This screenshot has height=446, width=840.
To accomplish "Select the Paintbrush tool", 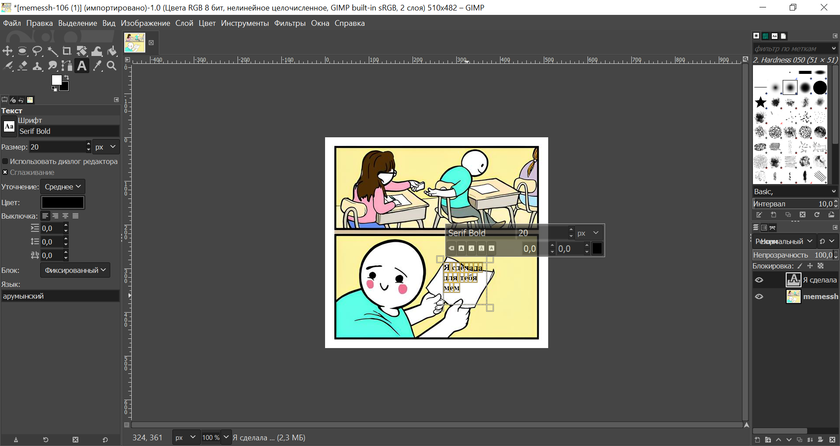I will coord(8,66).
